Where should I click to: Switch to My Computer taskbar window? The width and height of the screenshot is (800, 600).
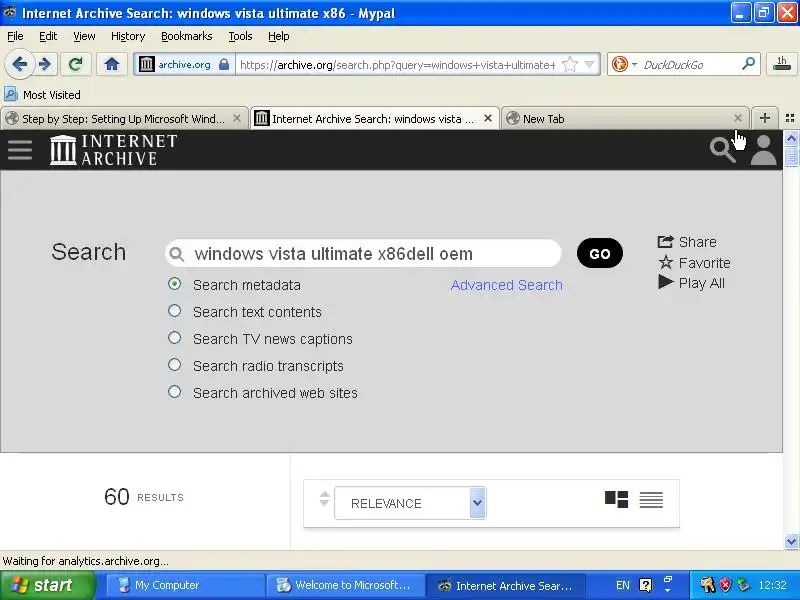point(186,585)
